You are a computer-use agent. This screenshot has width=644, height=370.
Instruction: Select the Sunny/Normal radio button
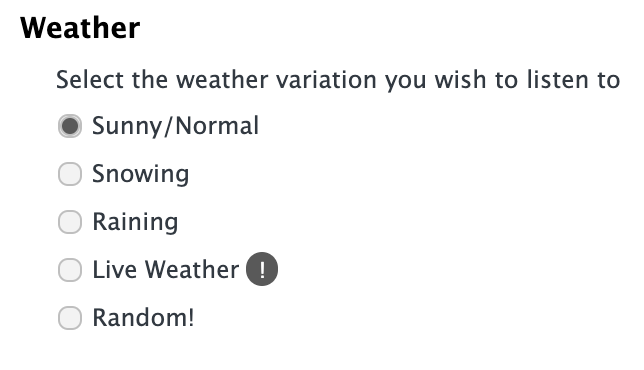[70, 126]
